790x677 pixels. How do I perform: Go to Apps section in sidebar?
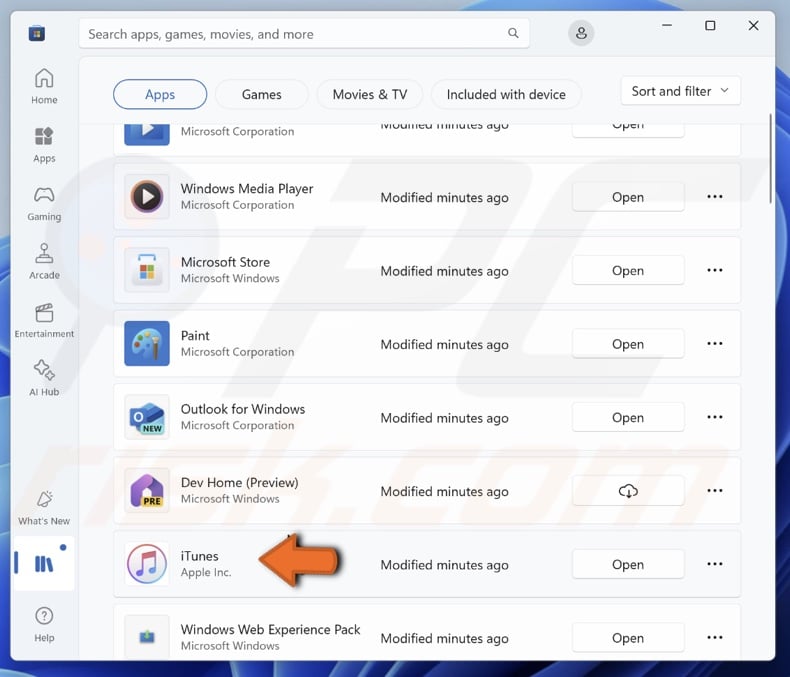44,143
